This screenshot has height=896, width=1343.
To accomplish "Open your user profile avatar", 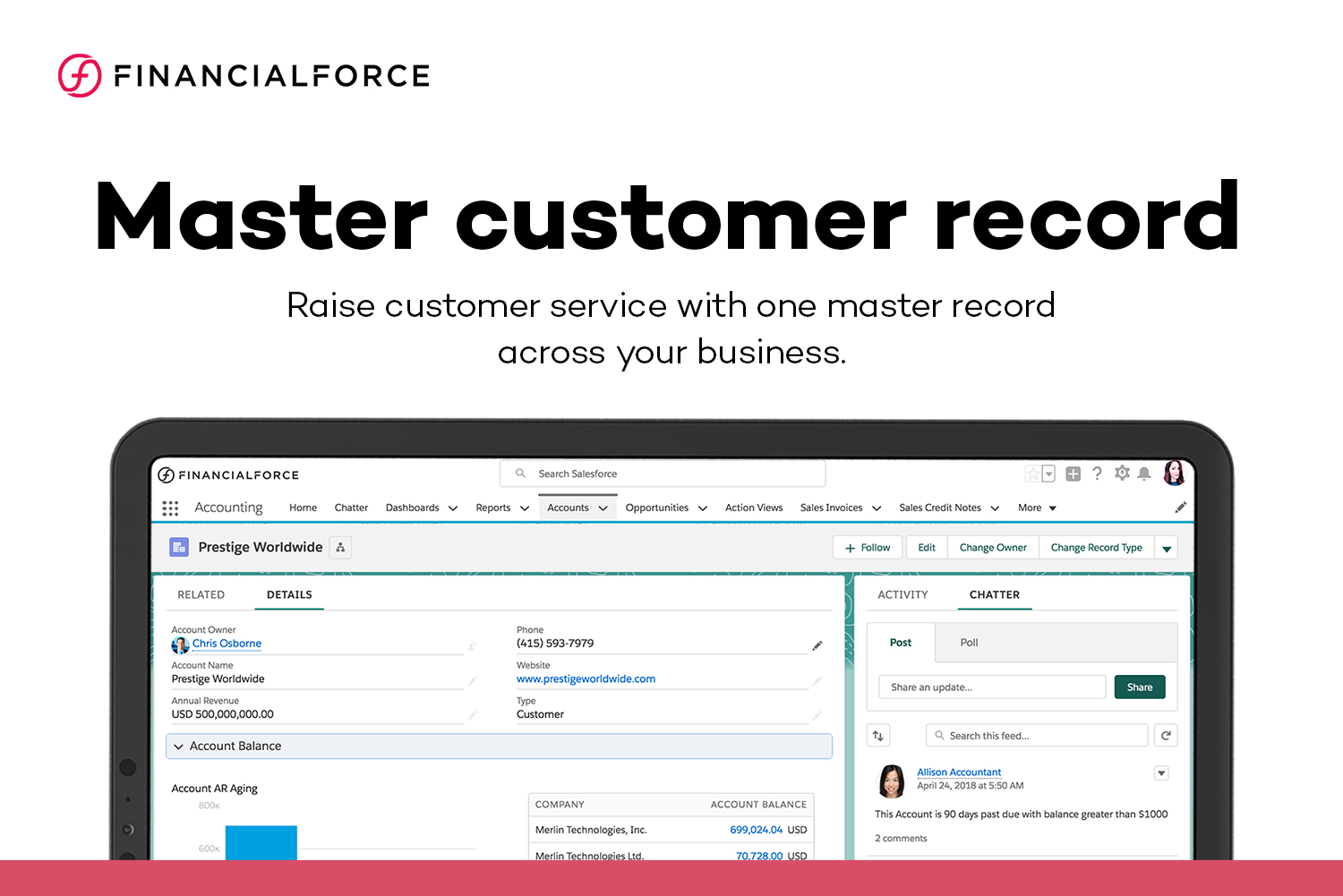I will [x=1175, y=474].
